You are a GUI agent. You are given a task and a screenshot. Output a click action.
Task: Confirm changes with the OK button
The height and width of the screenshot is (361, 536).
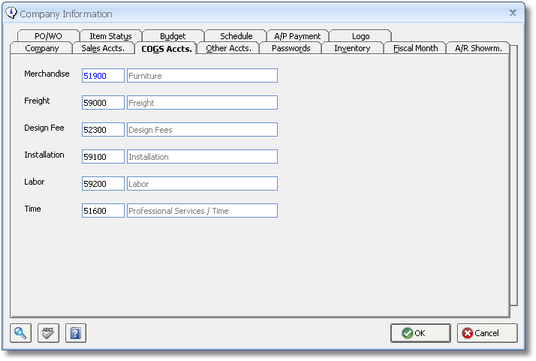point(420,333)
